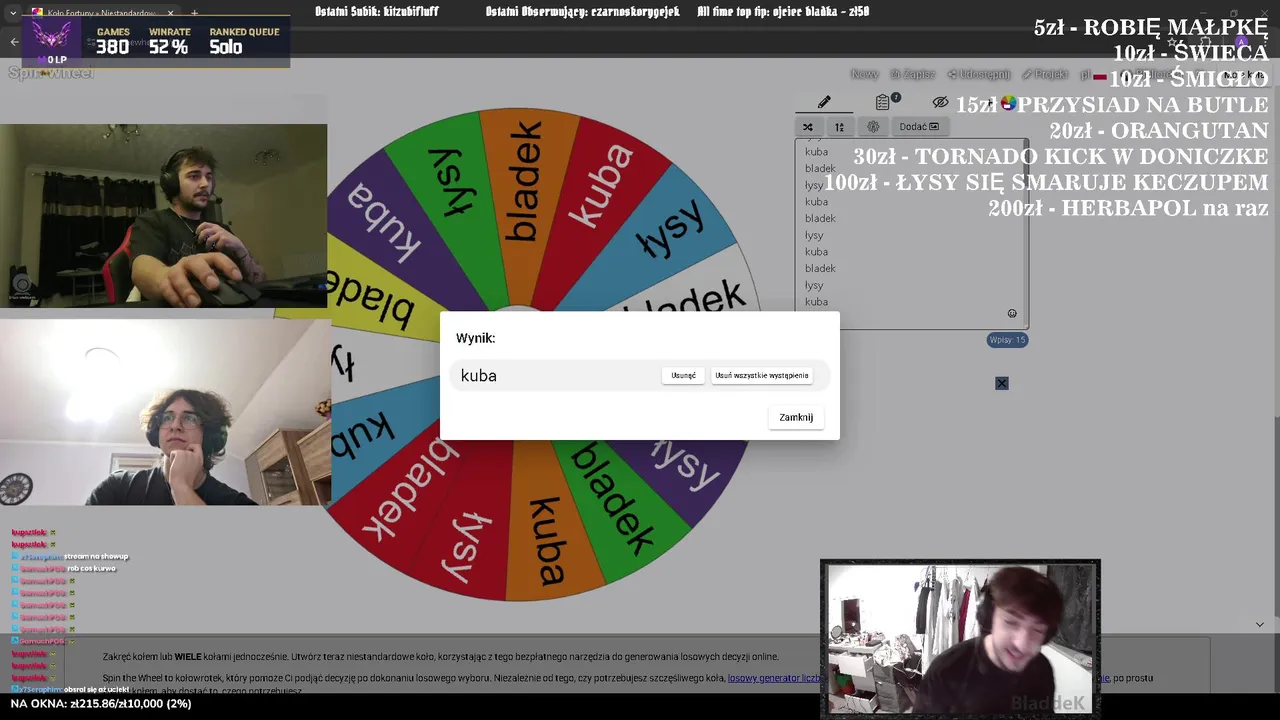
Task: Click inside the entries text box
Action: 911,234
